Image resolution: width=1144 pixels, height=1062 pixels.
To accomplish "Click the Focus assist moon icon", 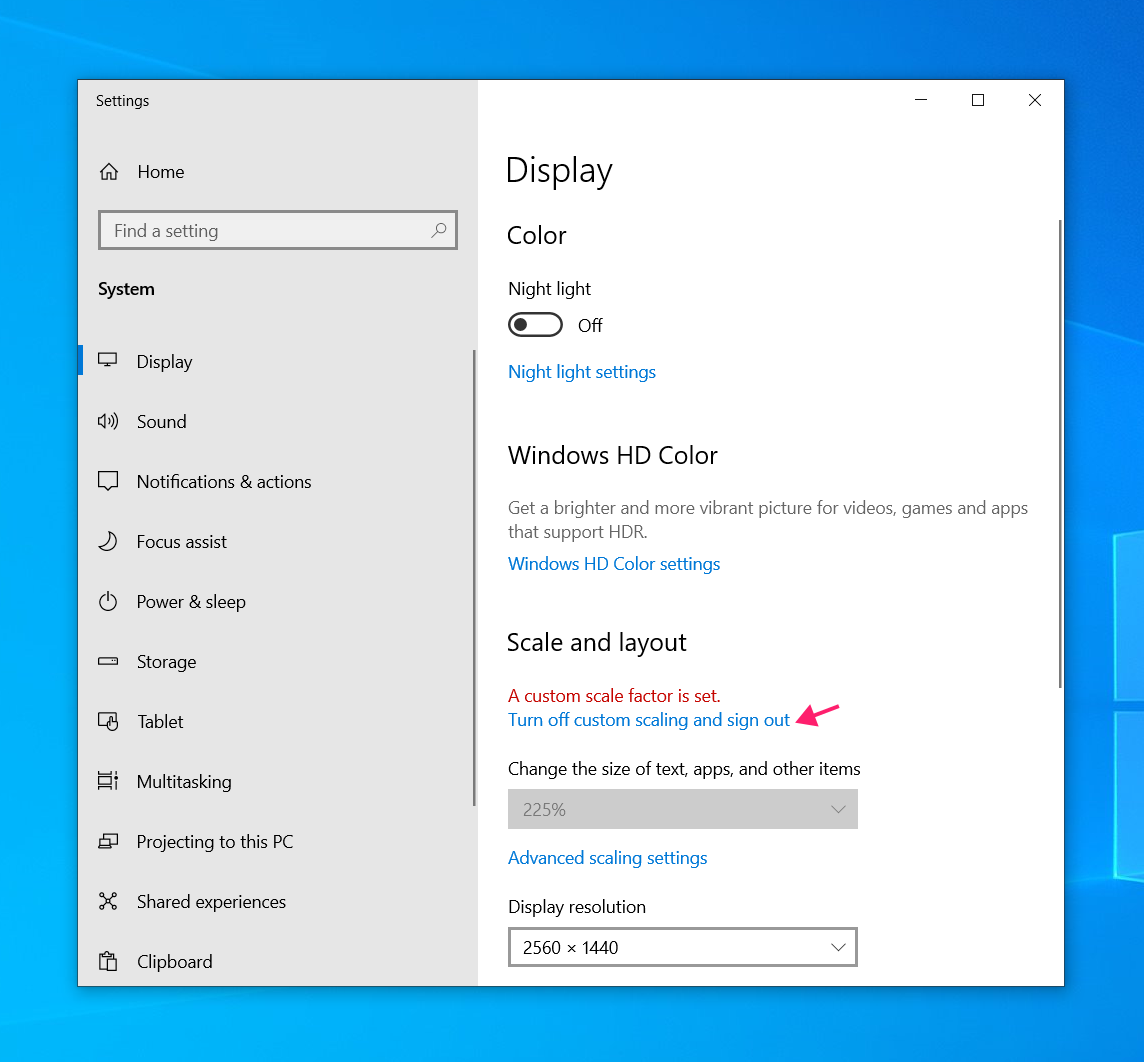I will tap(108, 541).
